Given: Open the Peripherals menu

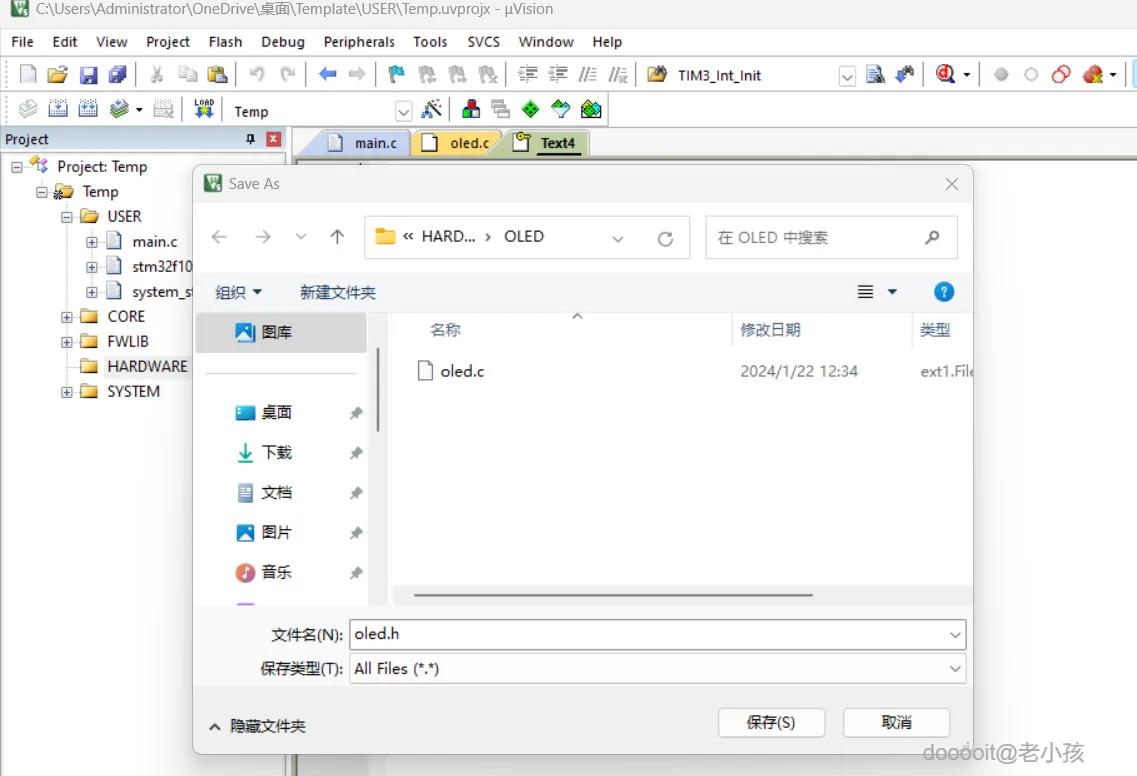Looking at the screenshot, I should (x=359, y=42).
